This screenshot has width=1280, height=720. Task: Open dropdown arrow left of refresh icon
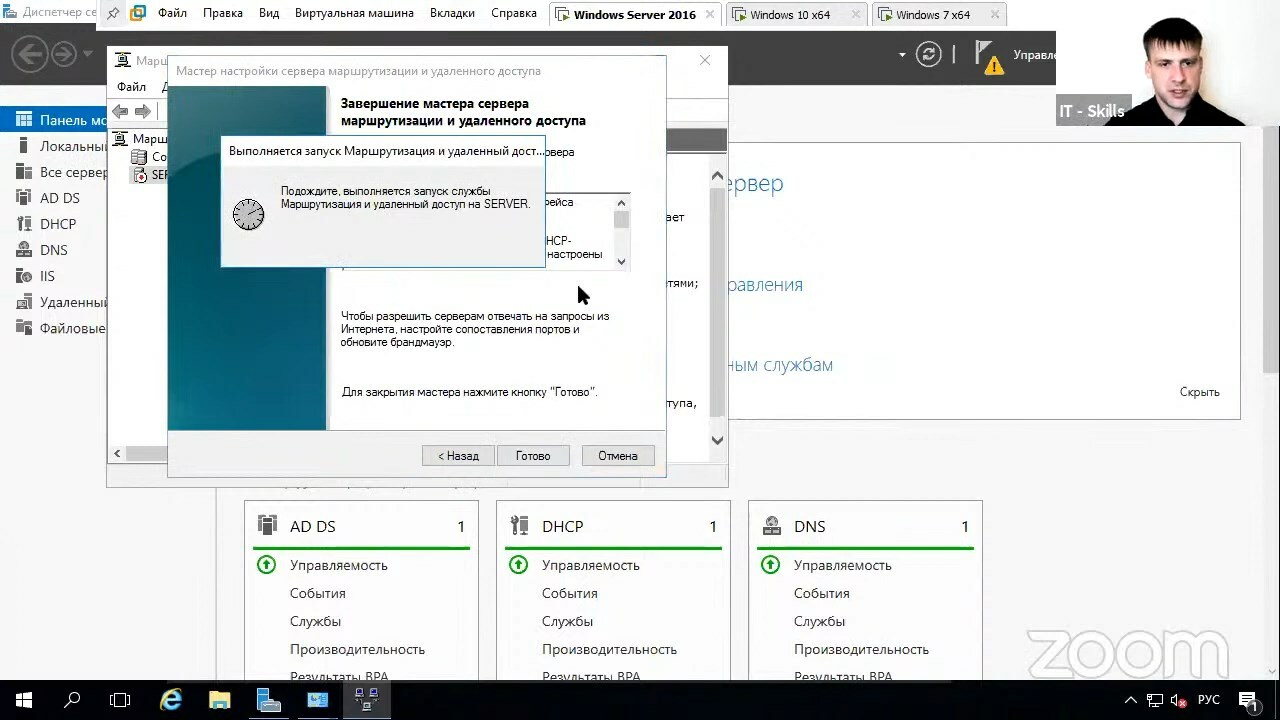click(x=902, y=55)
